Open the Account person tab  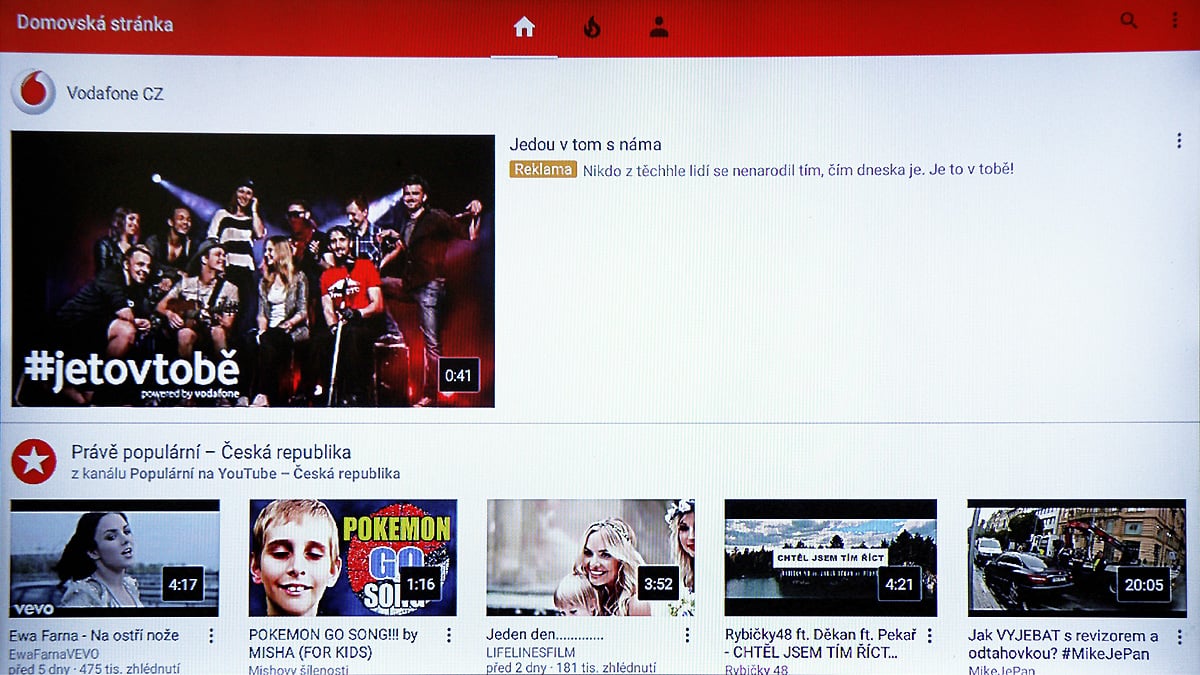pyautogui.click(x=658, y=27)
